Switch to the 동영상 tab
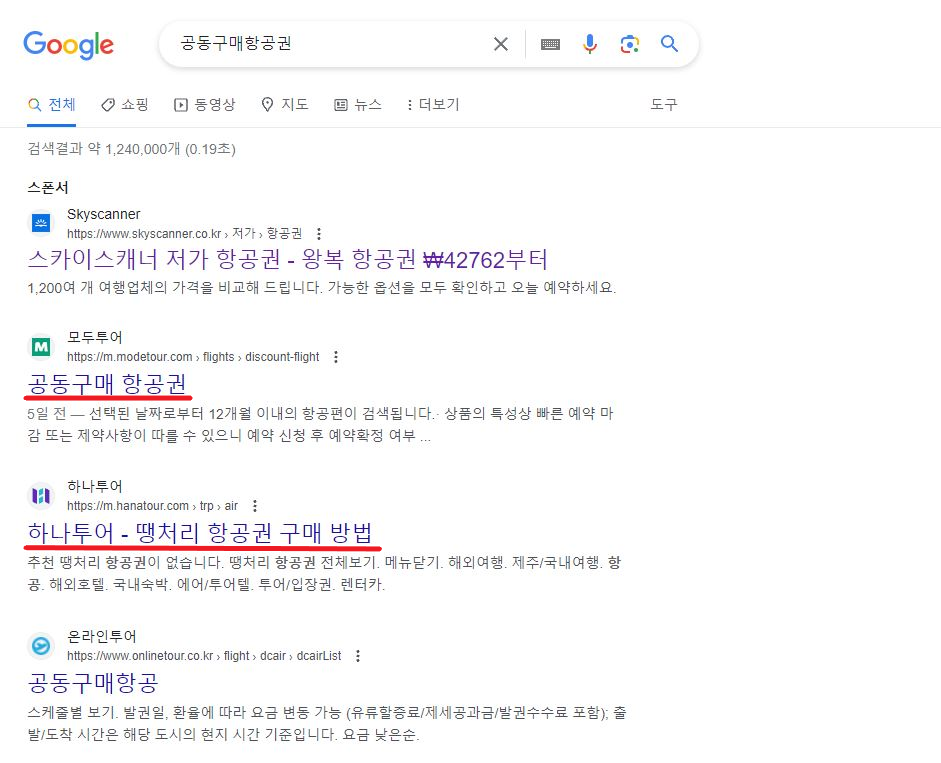Viewport: 941px width, 763px height. click(x=205, y=105)
